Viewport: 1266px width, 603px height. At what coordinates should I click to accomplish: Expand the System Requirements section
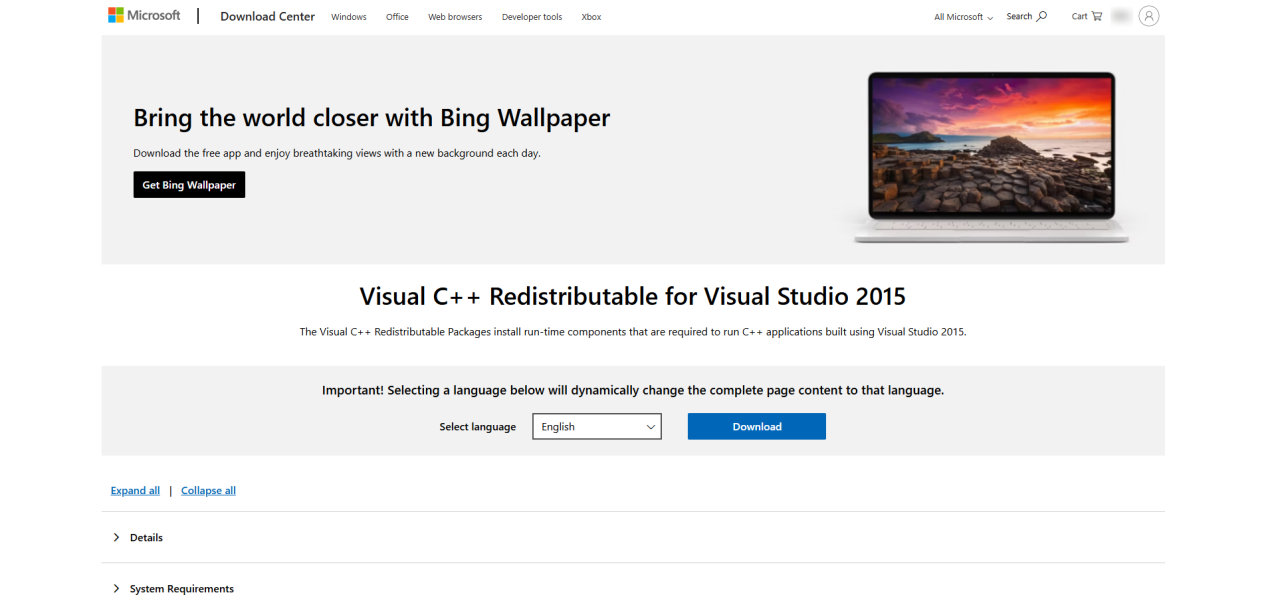[x=181, y=589]
